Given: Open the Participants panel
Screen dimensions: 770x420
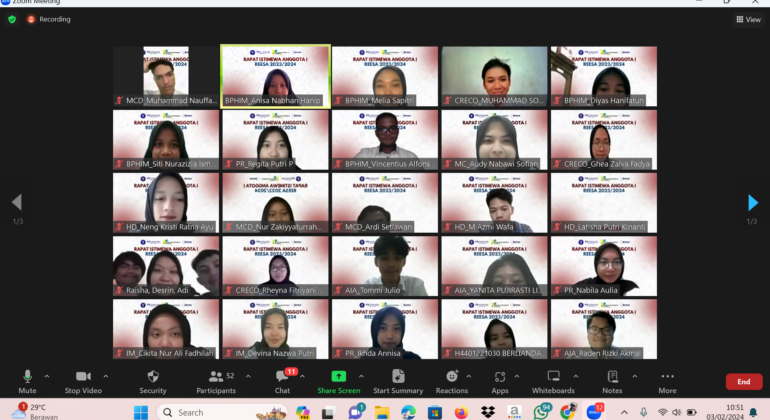Looking at the screenshot, I should click(x=216, y=382).
